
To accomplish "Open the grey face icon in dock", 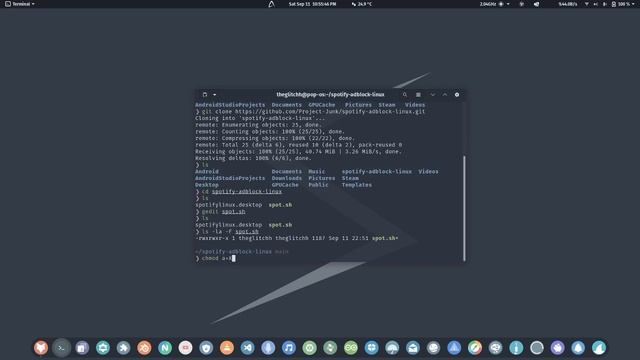I will 433,348.
